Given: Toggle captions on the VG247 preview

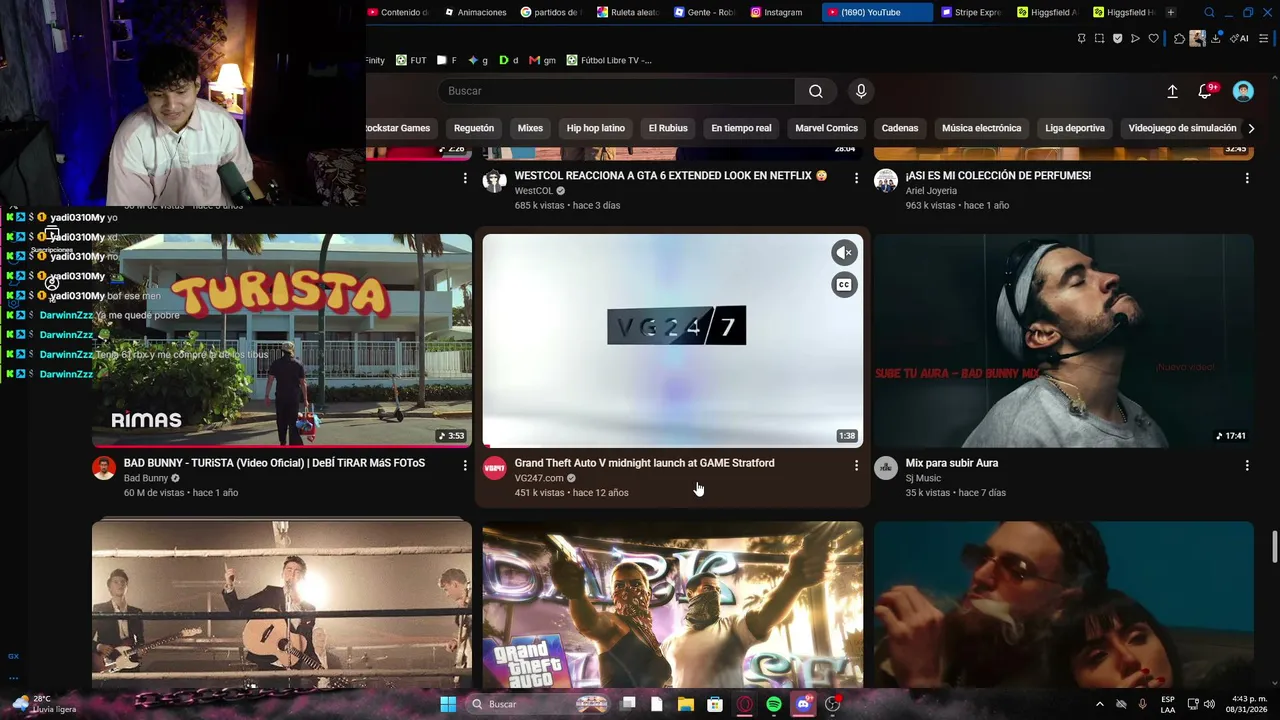Looking at the screenshot, I should 844,285.
